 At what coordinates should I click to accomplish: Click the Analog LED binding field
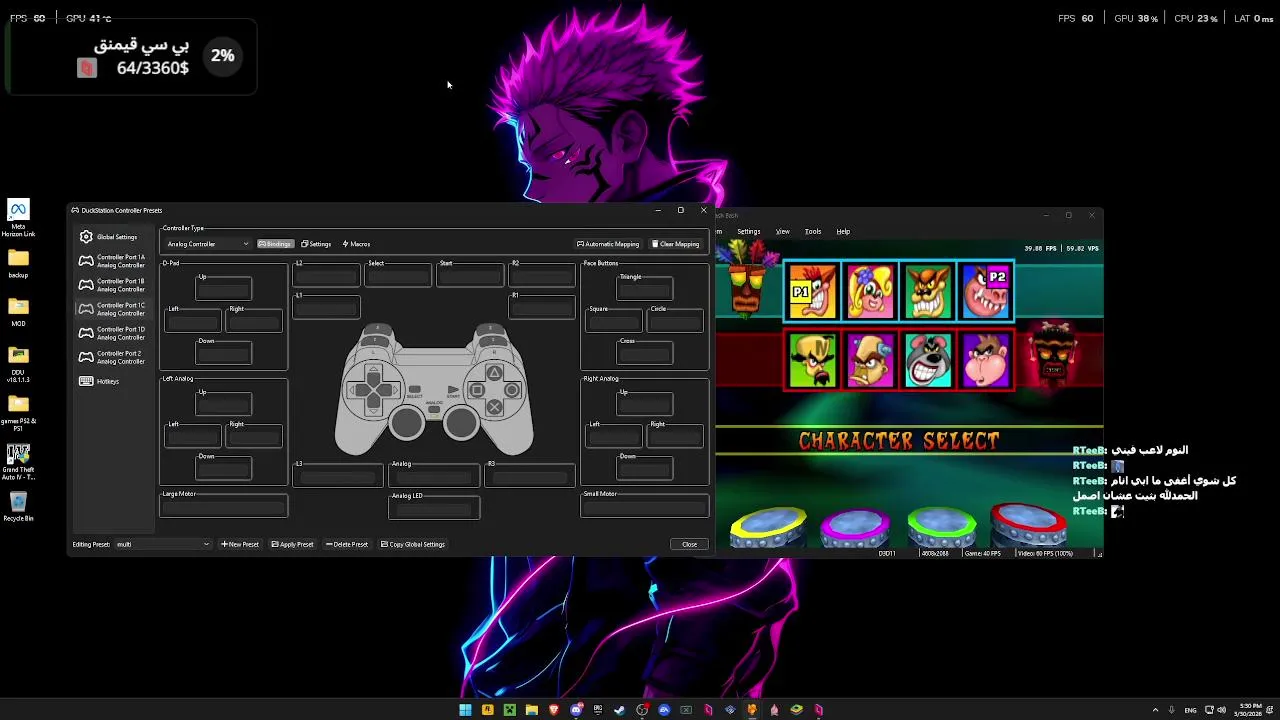tap(434, 509)
